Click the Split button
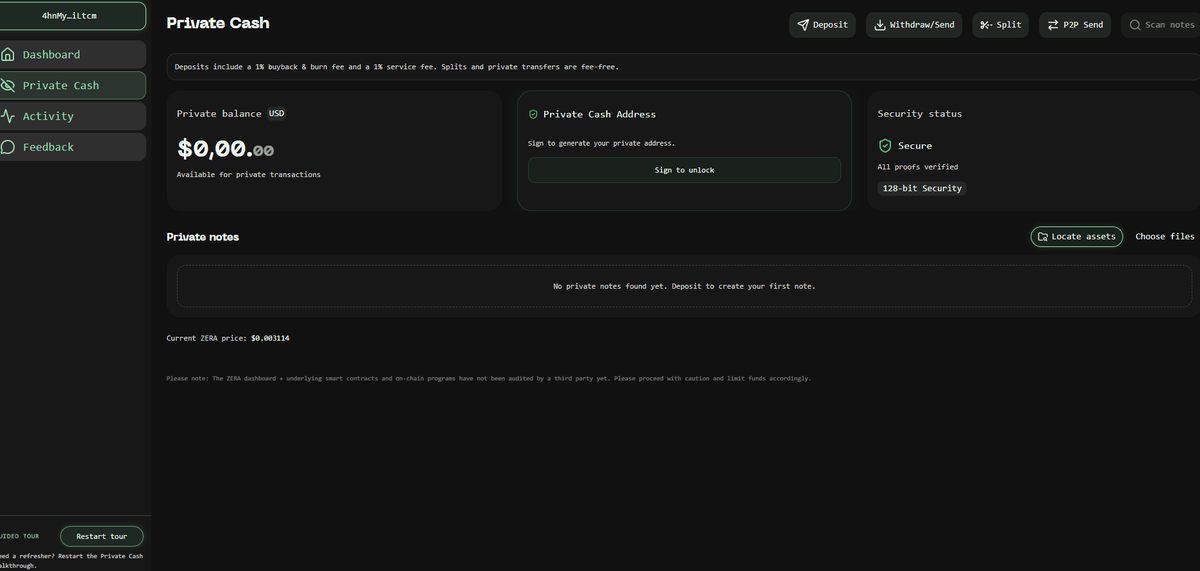This screenshot has height=571, width=1200. coord(1000,25)
